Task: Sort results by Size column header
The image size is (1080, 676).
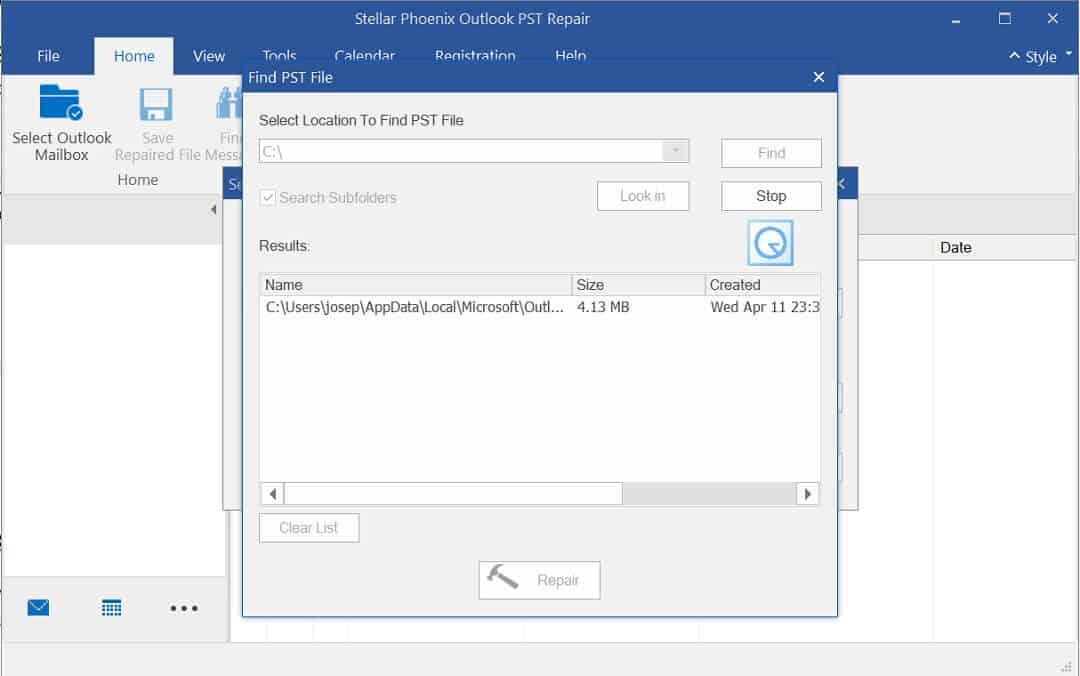Action: point(638,285)
